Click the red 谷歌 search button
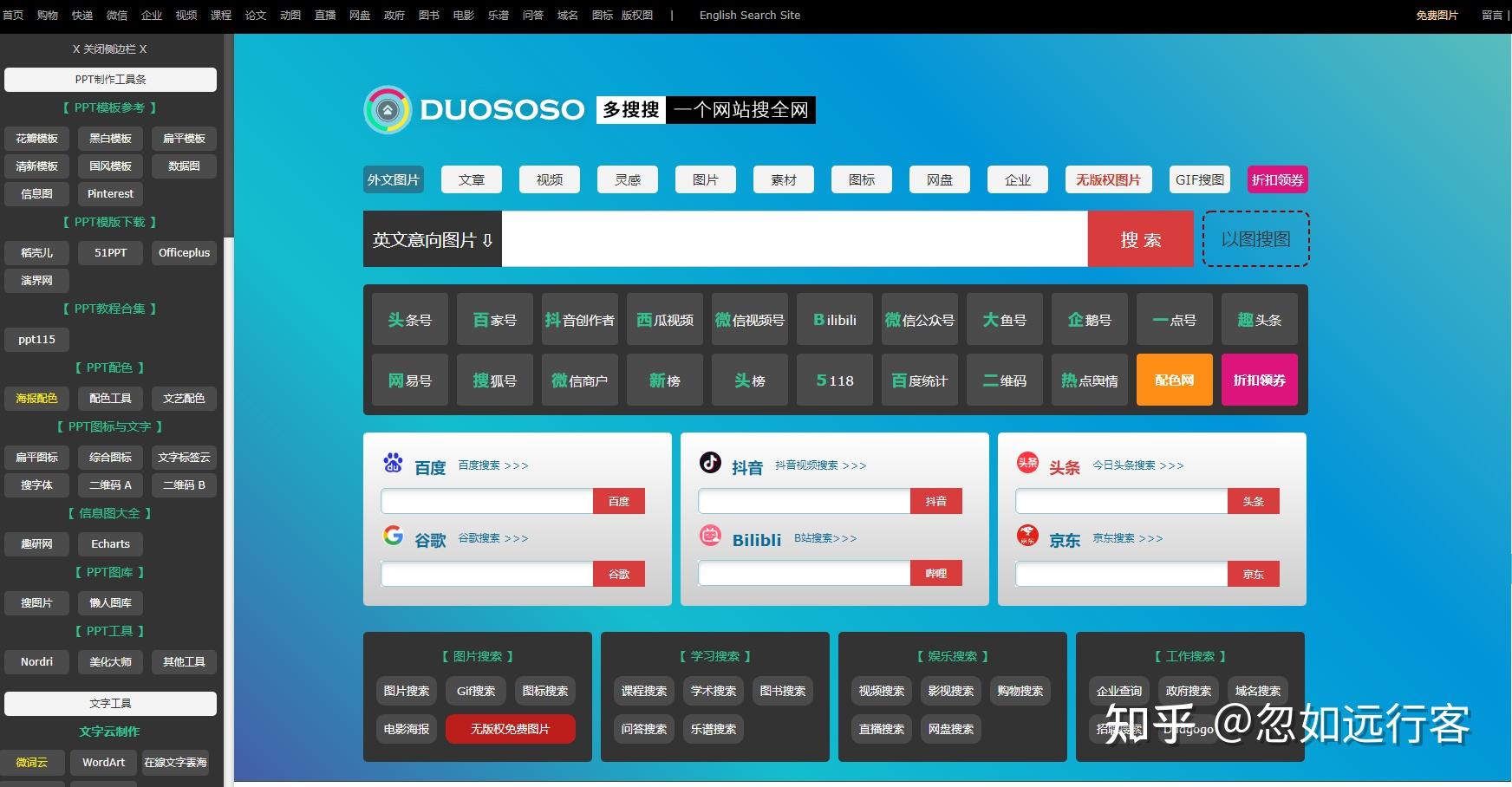Image resolution: width=1512 pixels, height=787 pixels. pyautogui.click(x=619, y=574)
